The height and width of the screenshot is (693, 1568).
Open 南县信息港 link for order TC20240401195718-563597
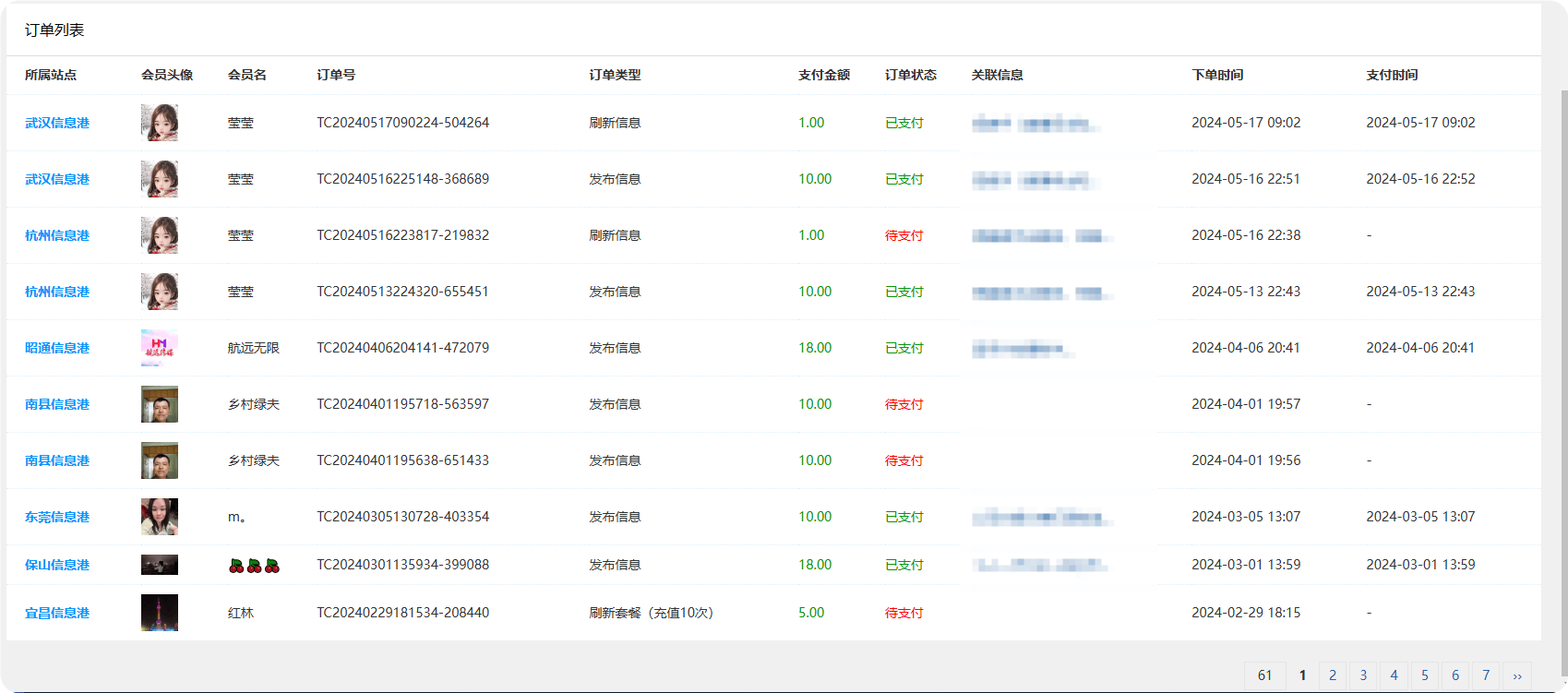[x=57, y=404]
